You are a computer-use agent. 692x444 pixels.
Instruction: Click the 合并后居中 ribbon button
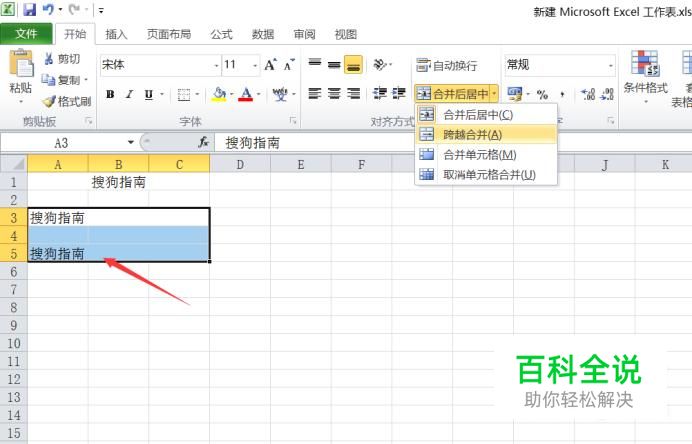(451, 94)
